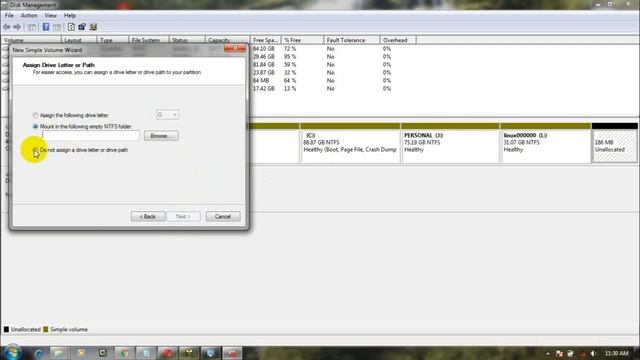Click the Next > button in the wizard

click(183, 216)
